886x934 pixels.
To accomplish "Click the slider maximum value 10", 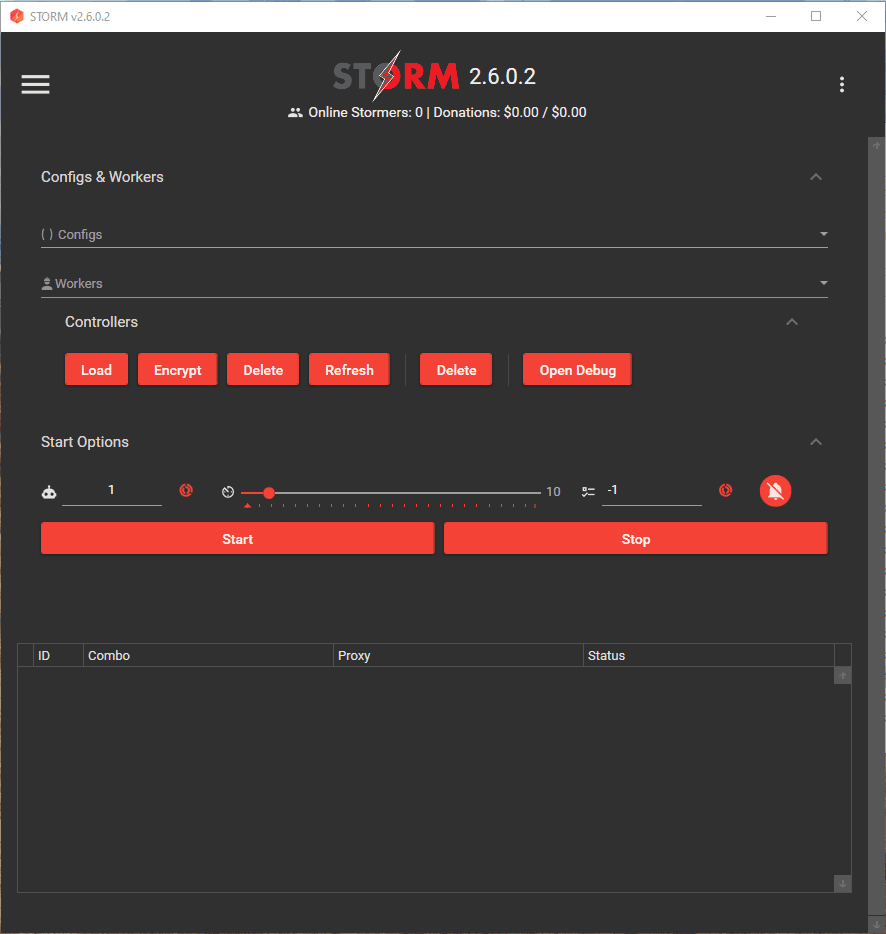I will (x=553, y=492).
